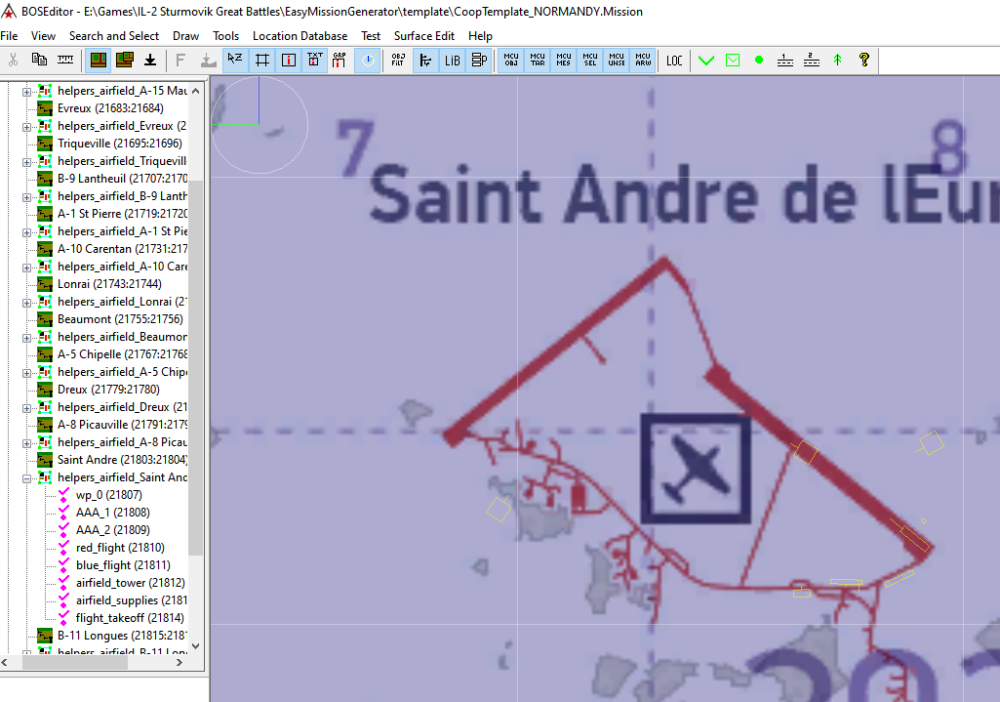The height and width of the screenshot is (702, 1000).
Task: Click the download arrow toolbar icon
Action: (x=150, y=60)
